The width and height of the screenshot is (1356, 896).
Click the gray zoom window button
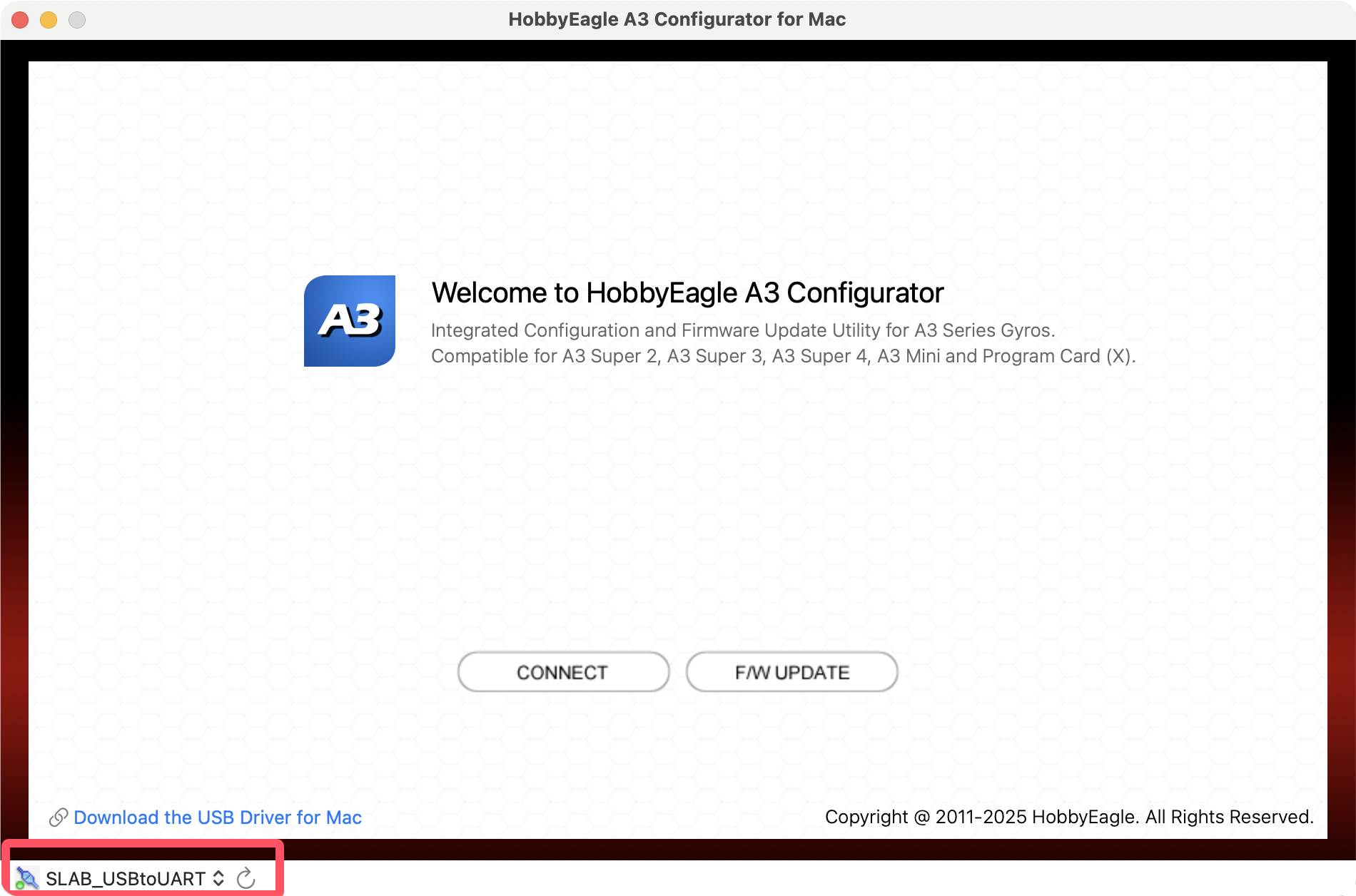point(77,20)
